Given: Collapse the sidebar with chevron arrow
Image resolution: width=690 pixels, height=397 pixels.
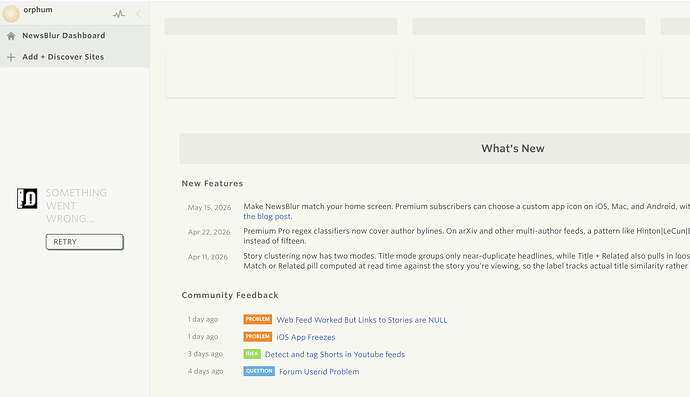Looking at the screenshot, I should pos(139,14).
